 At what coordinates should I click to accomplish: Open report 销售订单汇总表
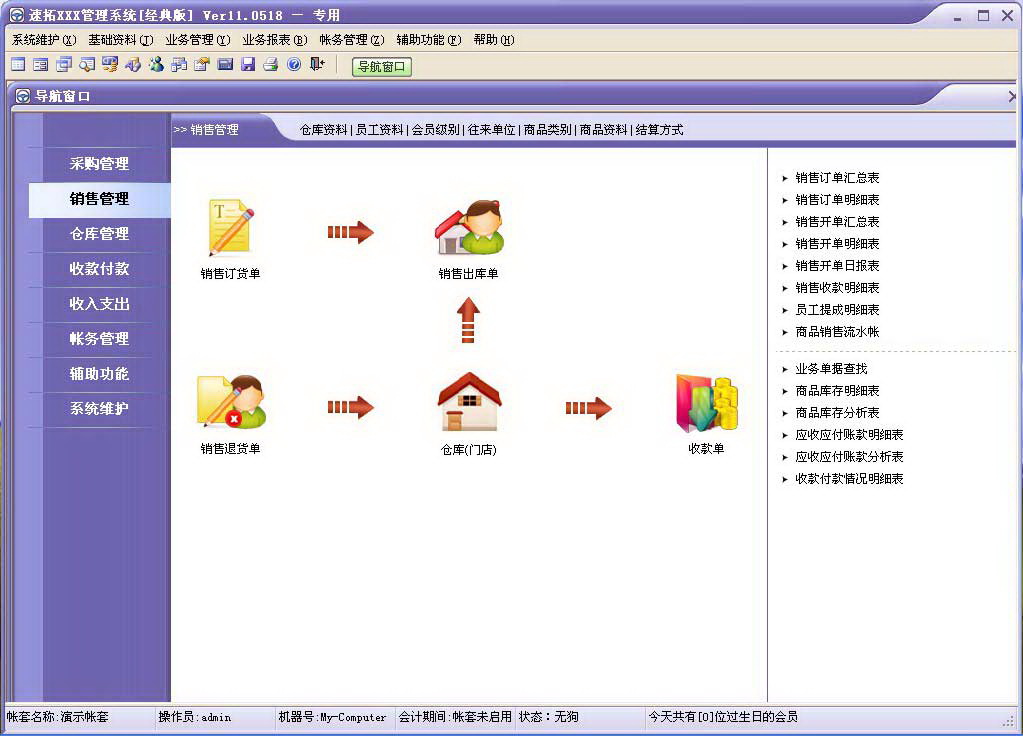point(837,178)
